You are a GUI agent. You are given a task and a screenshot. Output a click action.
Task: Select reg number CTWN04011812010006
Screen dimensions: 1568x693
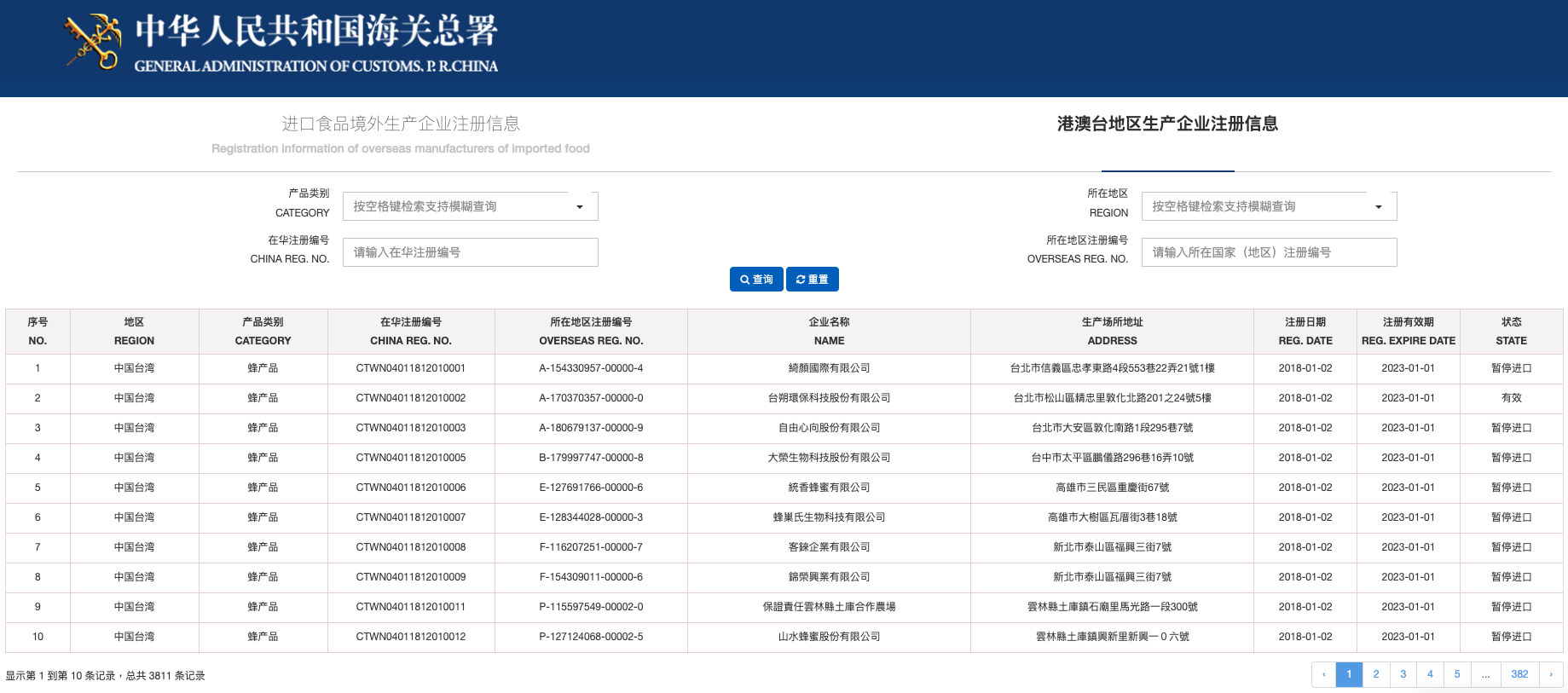point(411,488)
